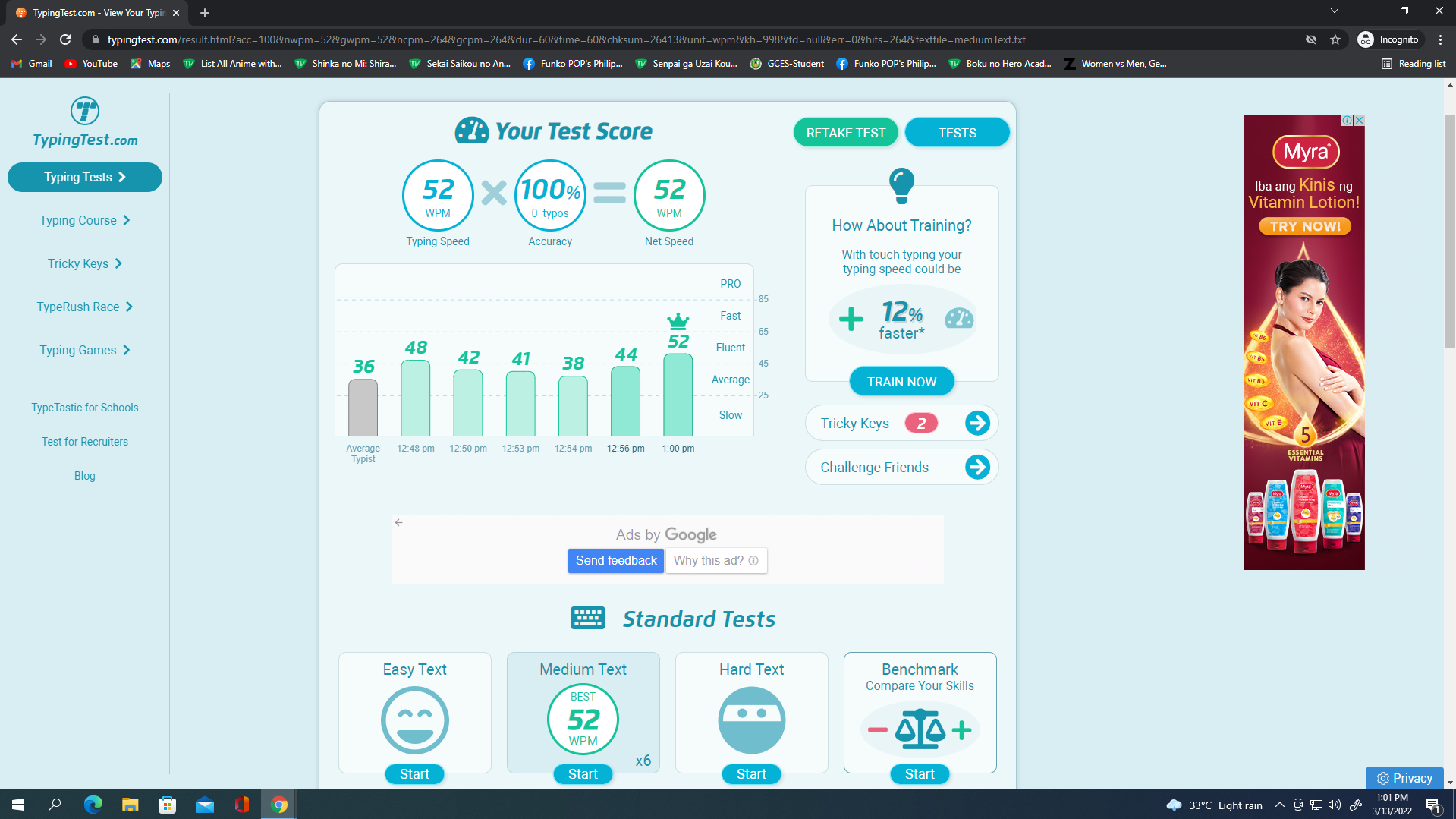Expand the Typing Tests menu
The height and width of the screenshot is (819, 1456).
click(85, 177)
